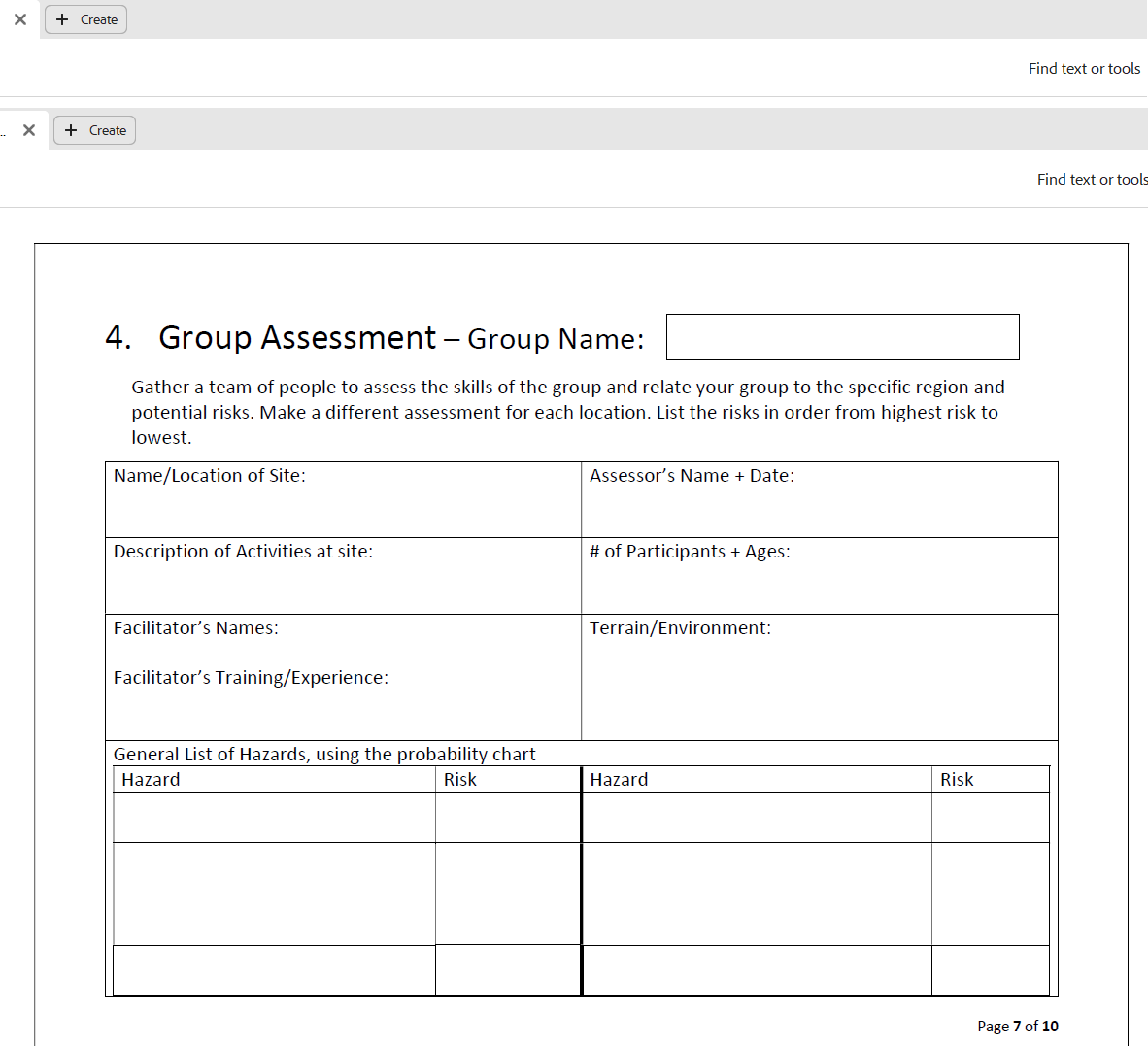
Task: Click the first empty cell under left Hazard column
Action: point(274,818)
